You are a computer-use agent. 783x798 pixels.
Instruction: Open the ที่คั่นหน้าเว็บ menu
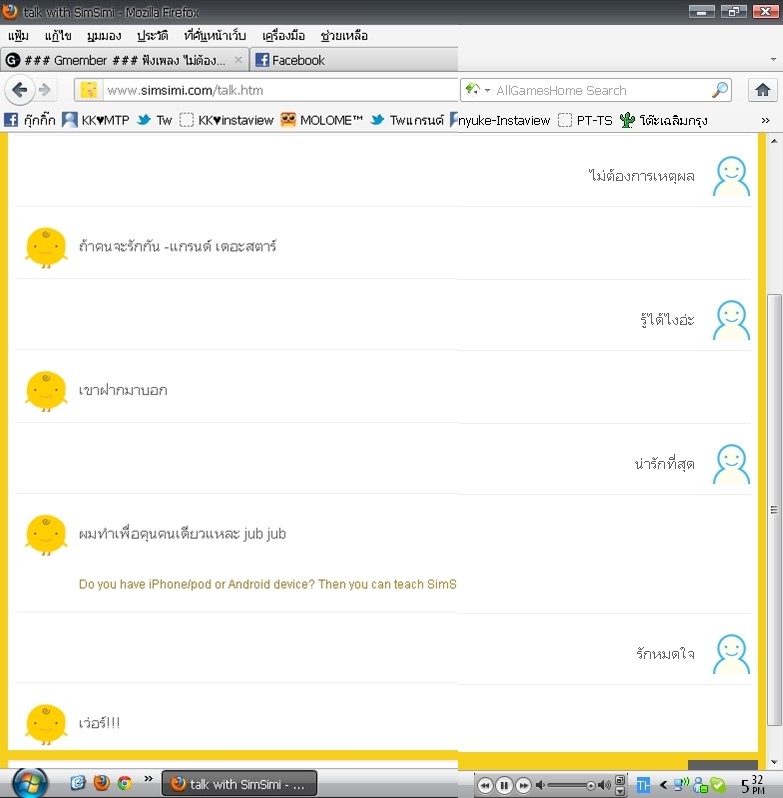pos(215,36)
